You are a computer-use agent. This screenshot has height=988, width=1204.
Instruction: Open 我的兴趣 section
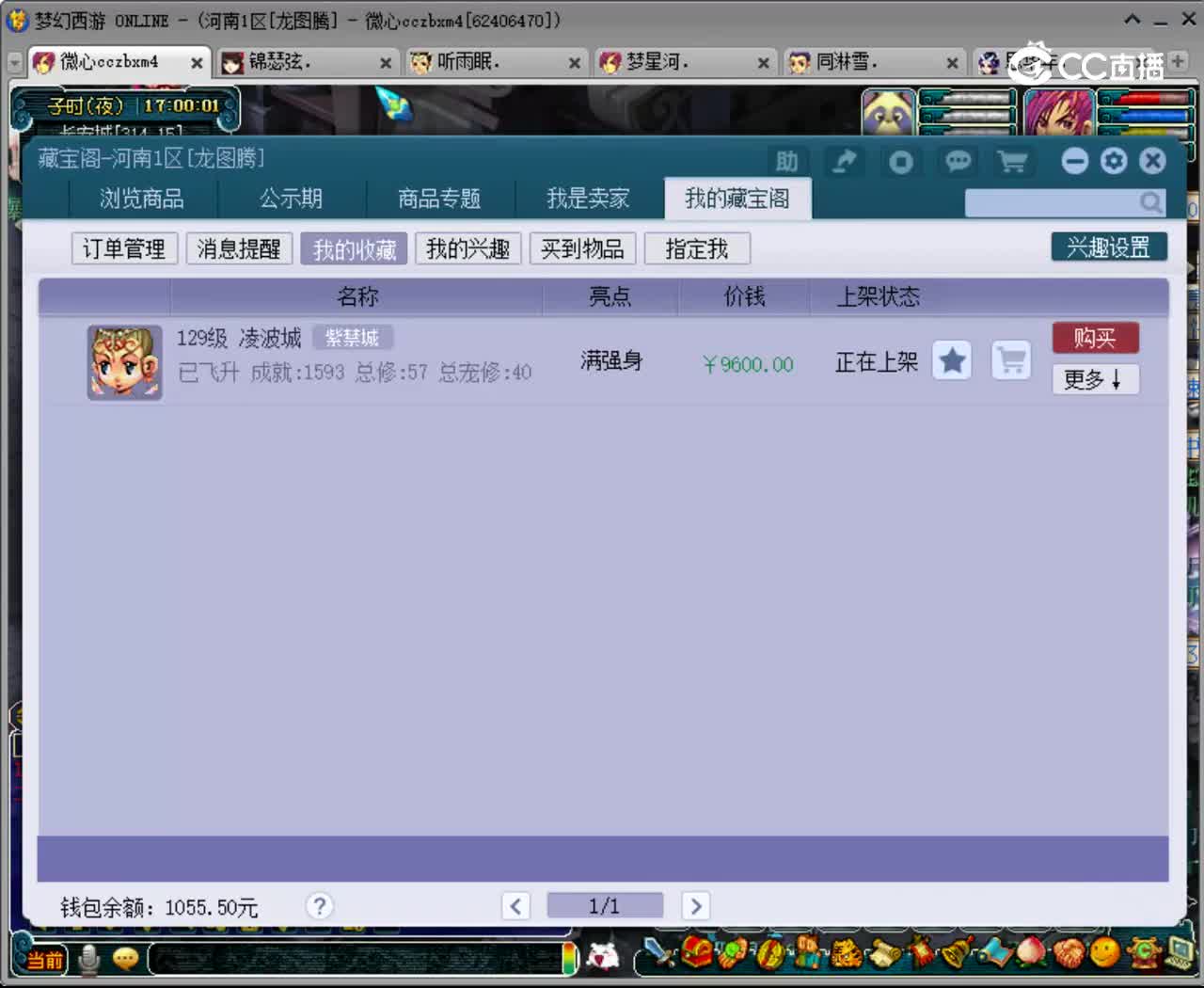pyautogui.click(x=468, y=248)
